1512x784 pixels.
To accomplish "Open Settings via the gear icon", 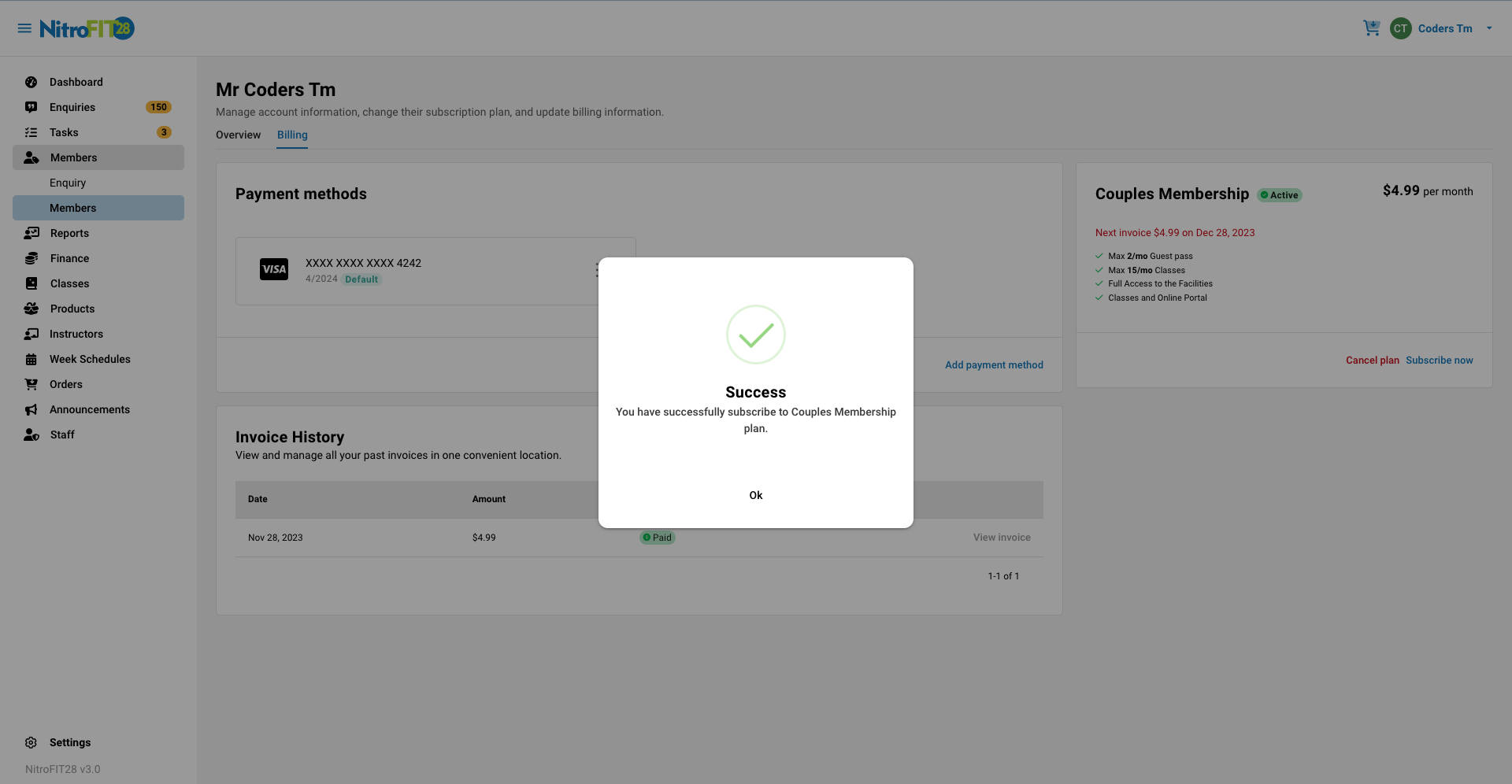I will [x=31, y=742].
